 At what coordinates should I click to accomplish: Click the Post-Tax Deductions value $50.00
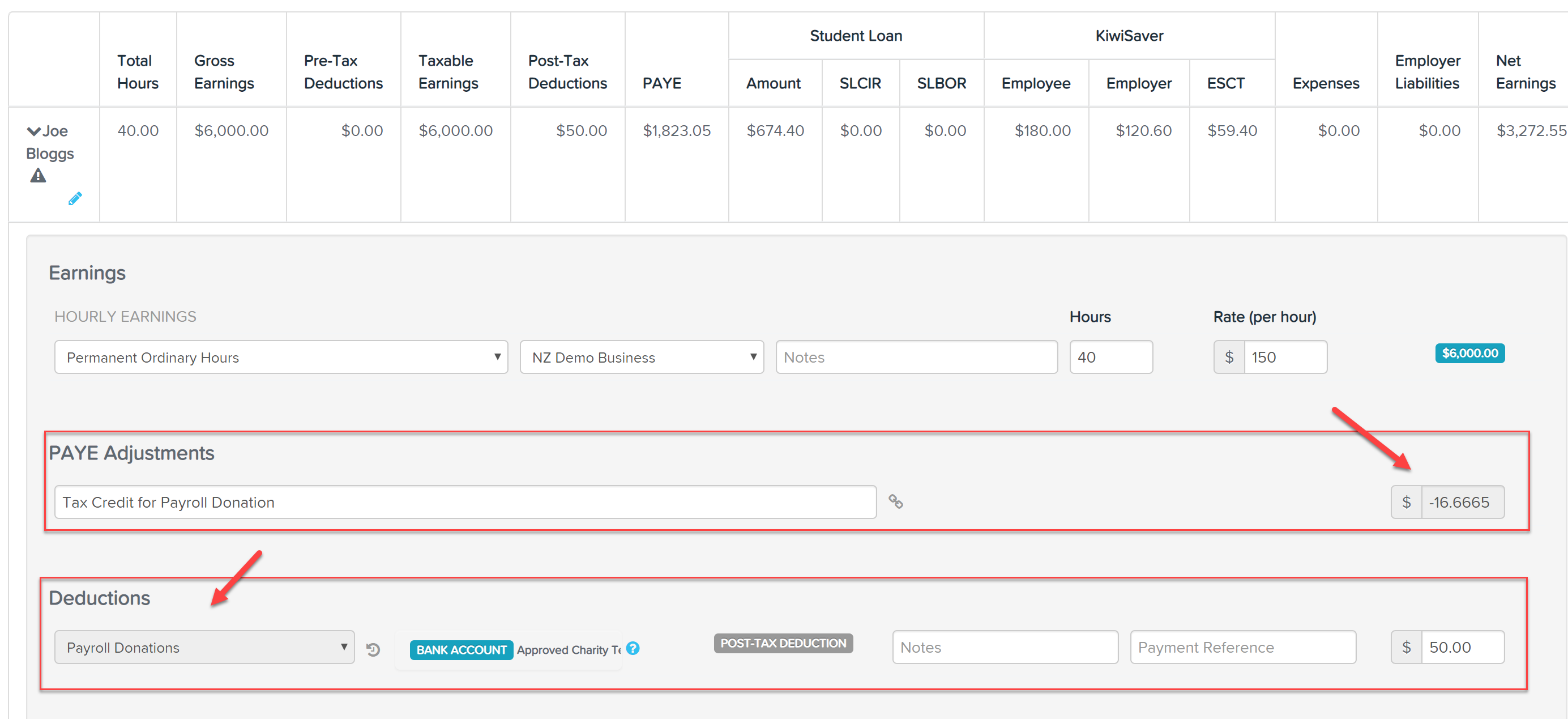coord(582,131)
